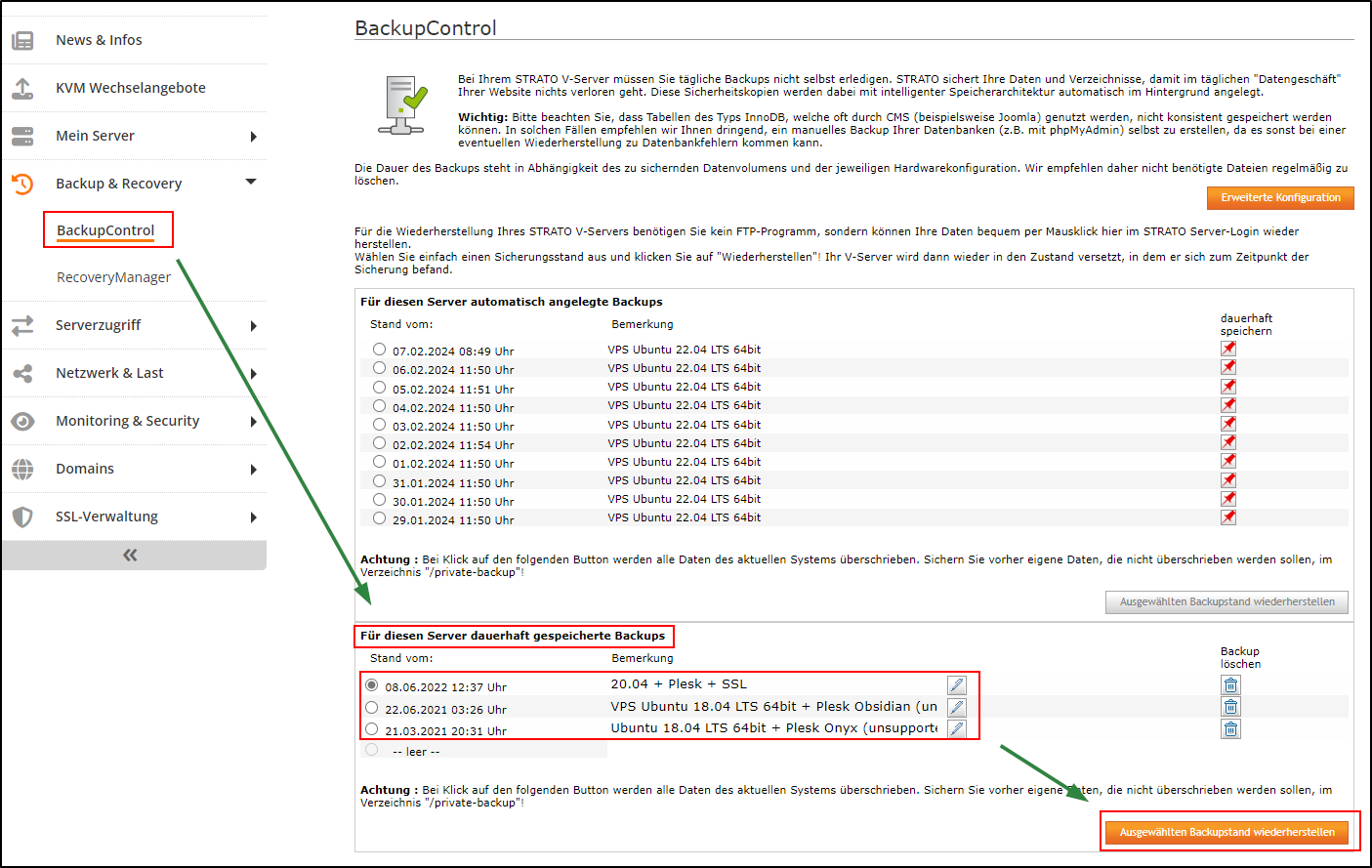Edit remark of 08.06.2022 backup

tap(957, 685)
